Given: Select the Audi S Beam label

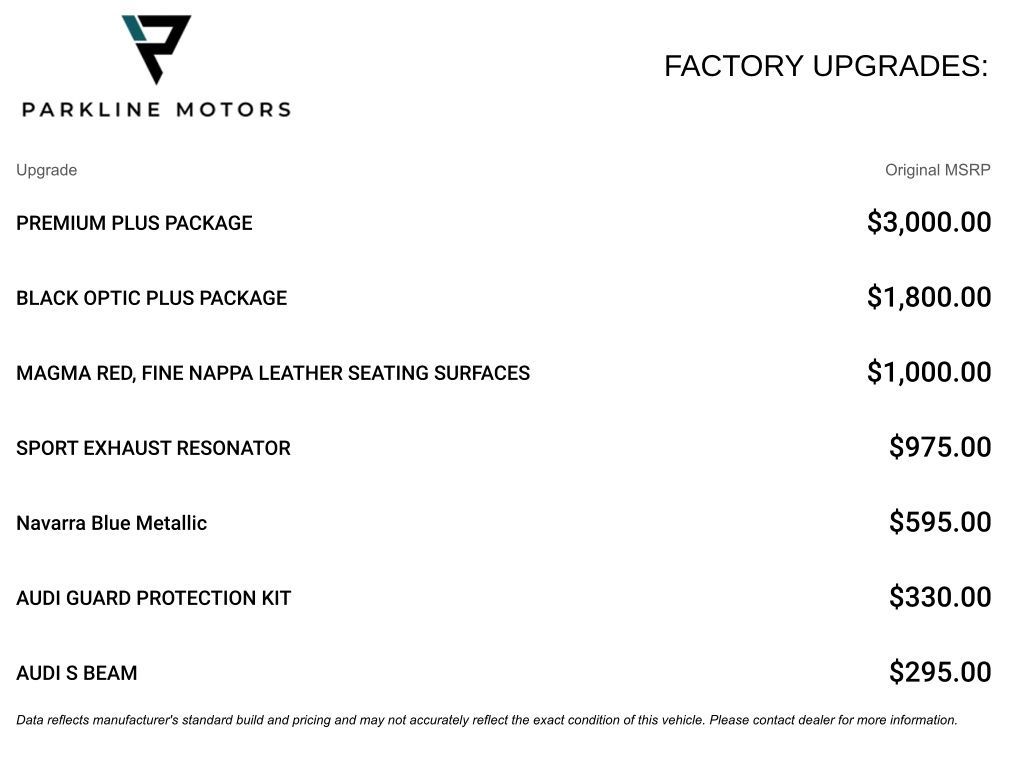Looking at the screenshot, I should pos(76,673).
